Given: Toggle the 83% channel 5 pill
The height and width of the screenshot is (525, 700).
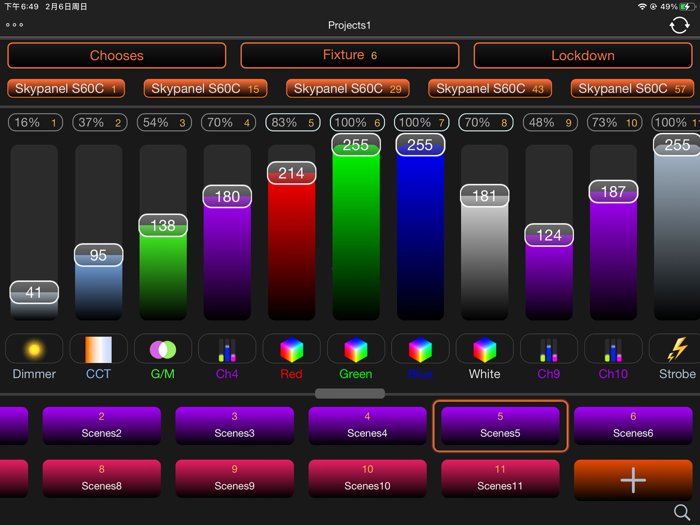Looking at the screenshot, I should (x=292, y=122).
